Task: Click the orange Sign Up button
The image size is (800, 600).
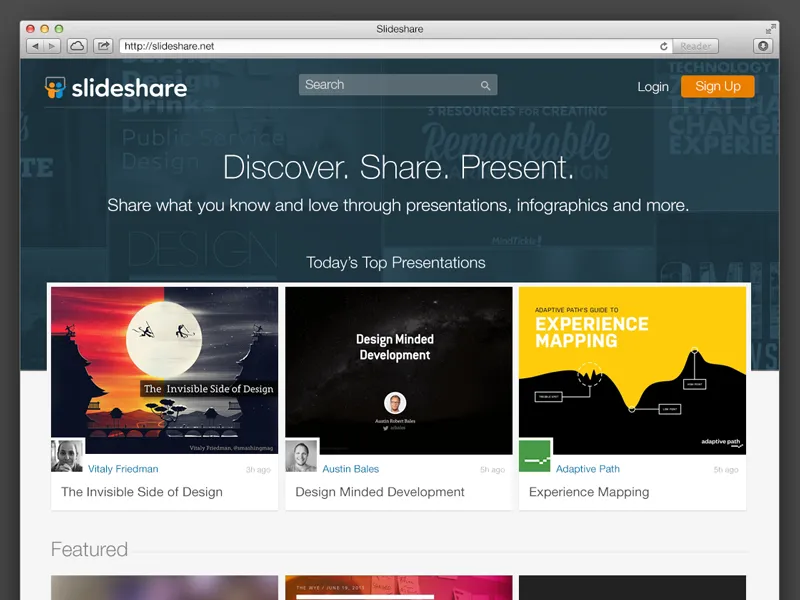Action: pyautogui.click(x=718, y=86)
